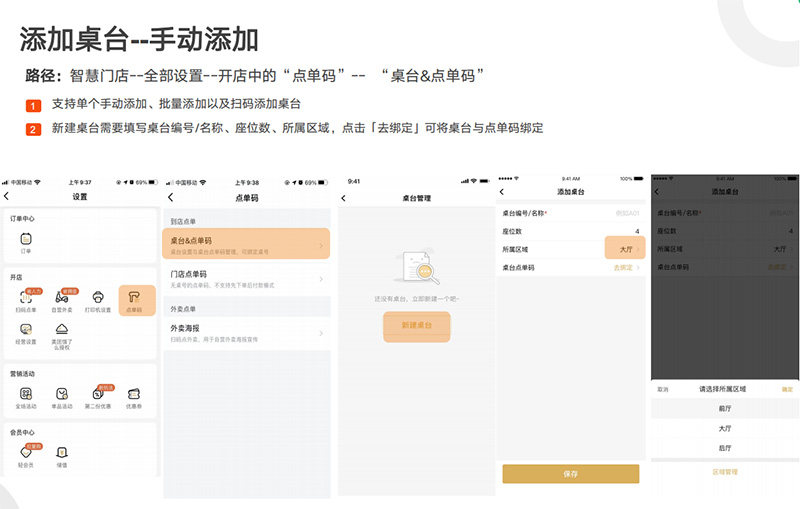Select 大厅 in the area picker
800x509 pixels.
(x=725, y=428)
